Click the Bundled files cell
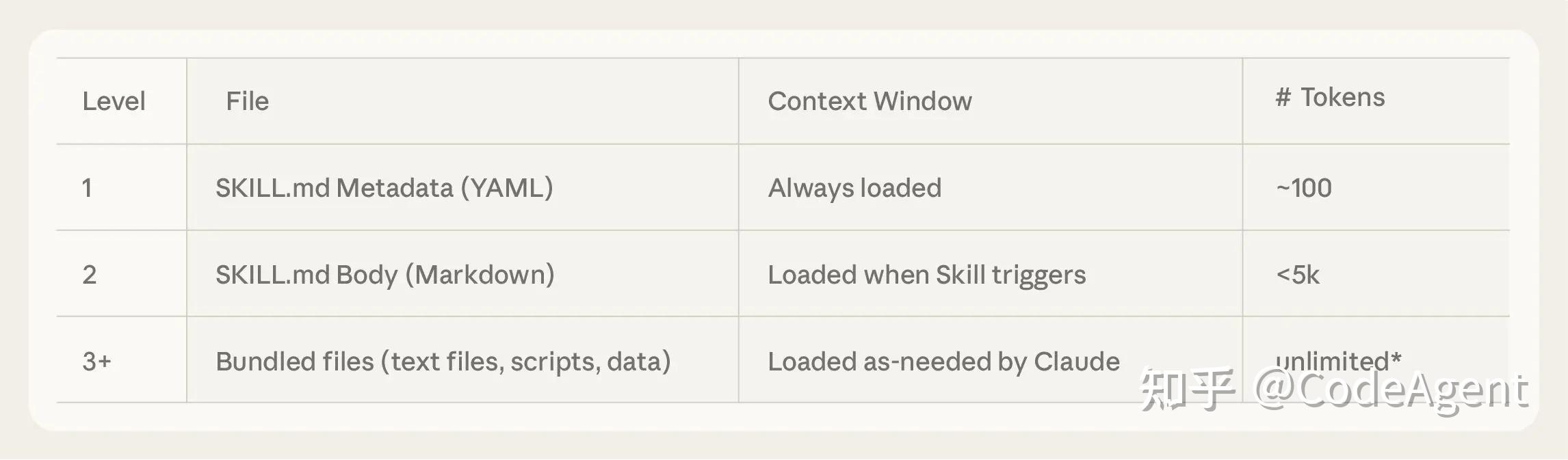 443,362
